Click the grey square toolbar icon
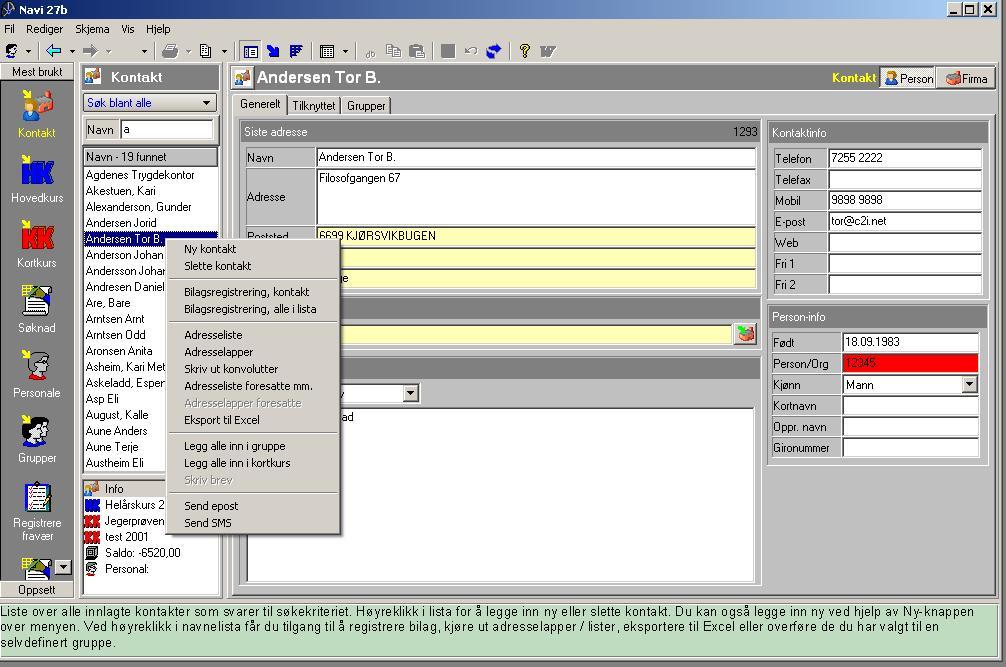Image resolution: width=1006 pixels, height=667 pixels. [x=448, y=51]
